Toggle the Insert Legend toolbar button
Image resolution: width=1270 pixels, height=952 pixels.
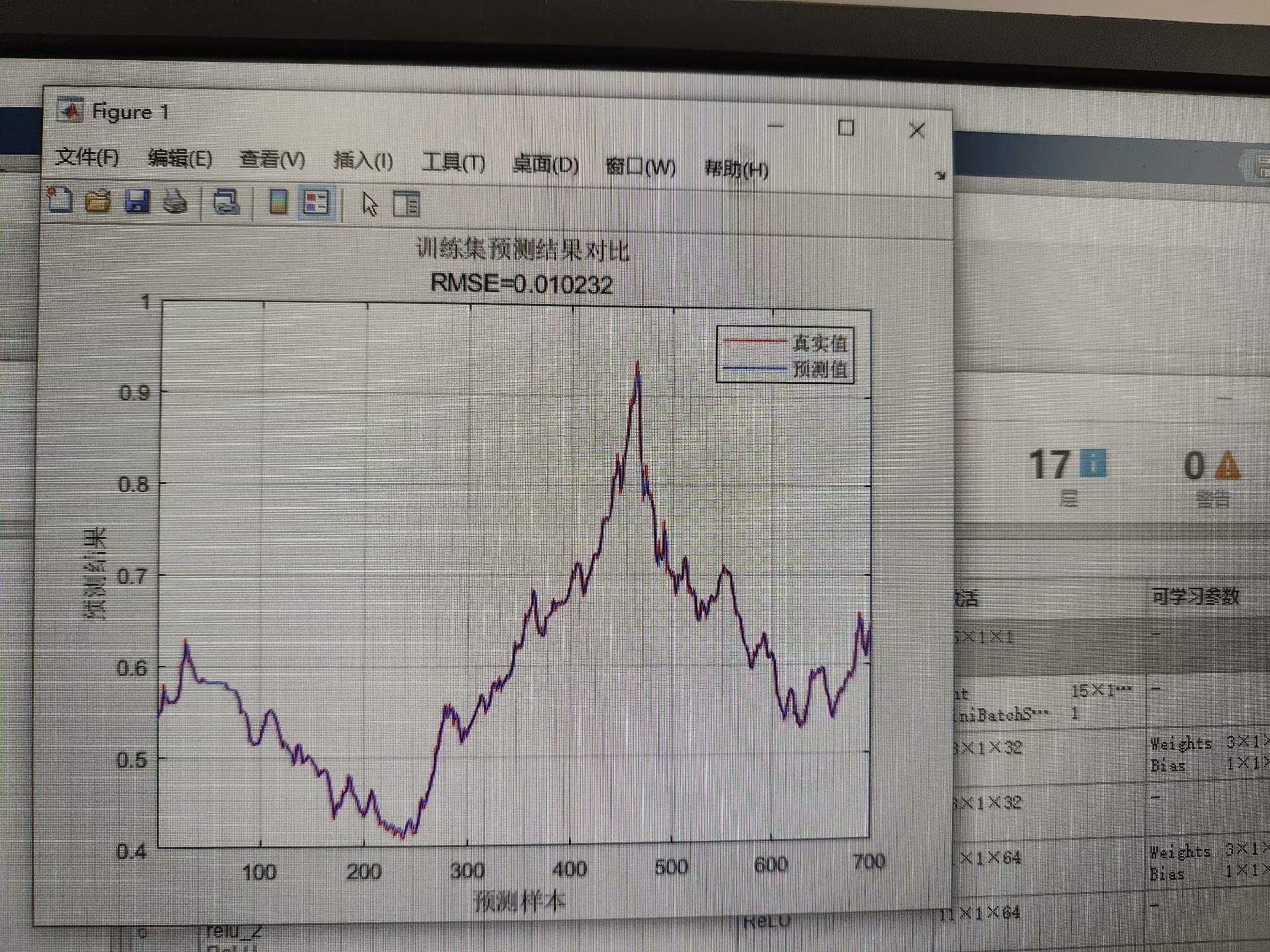[316, 203]
